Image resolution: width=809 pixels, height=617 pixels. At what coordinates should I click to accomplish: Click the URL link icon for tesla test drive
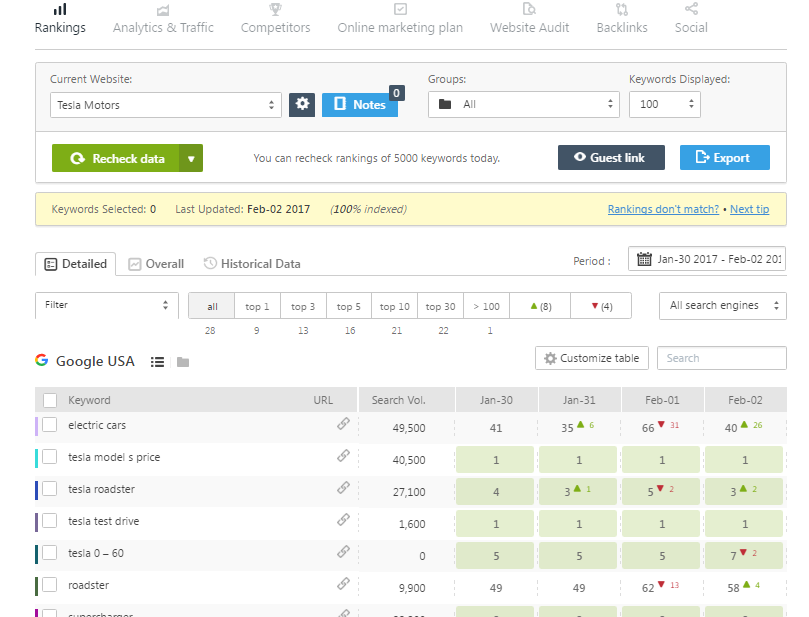point(343,519)
